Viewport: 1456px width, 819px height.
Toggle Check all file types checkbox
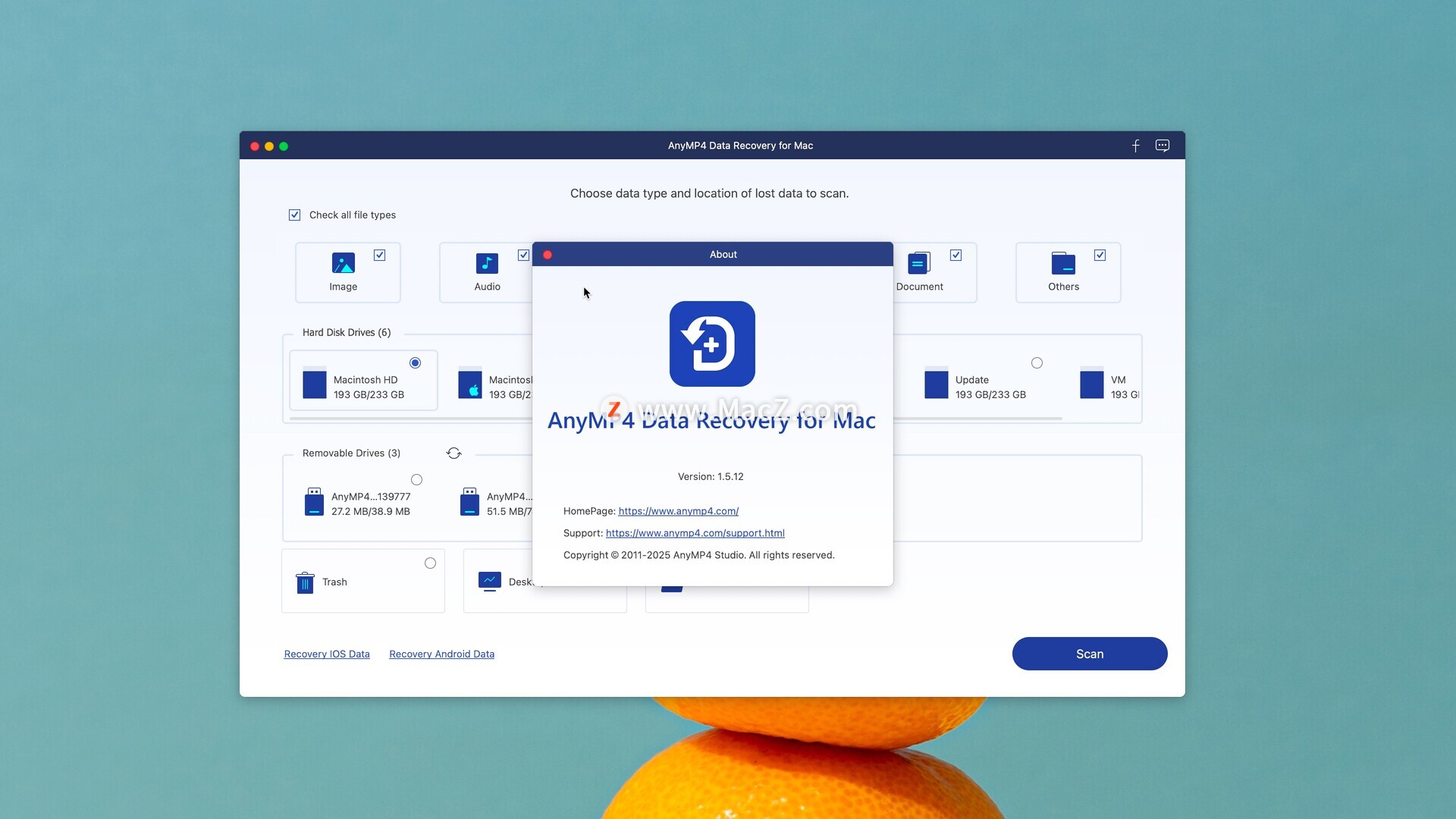point(294,215)
